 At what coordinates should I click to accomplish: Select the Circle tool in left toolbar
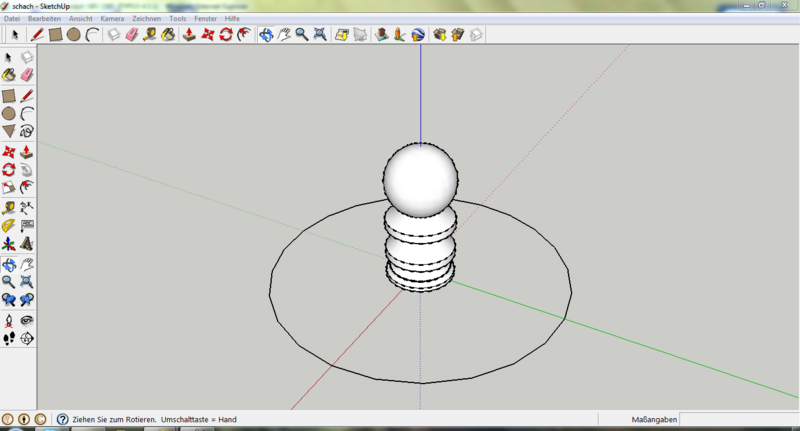tap(9, 114)
